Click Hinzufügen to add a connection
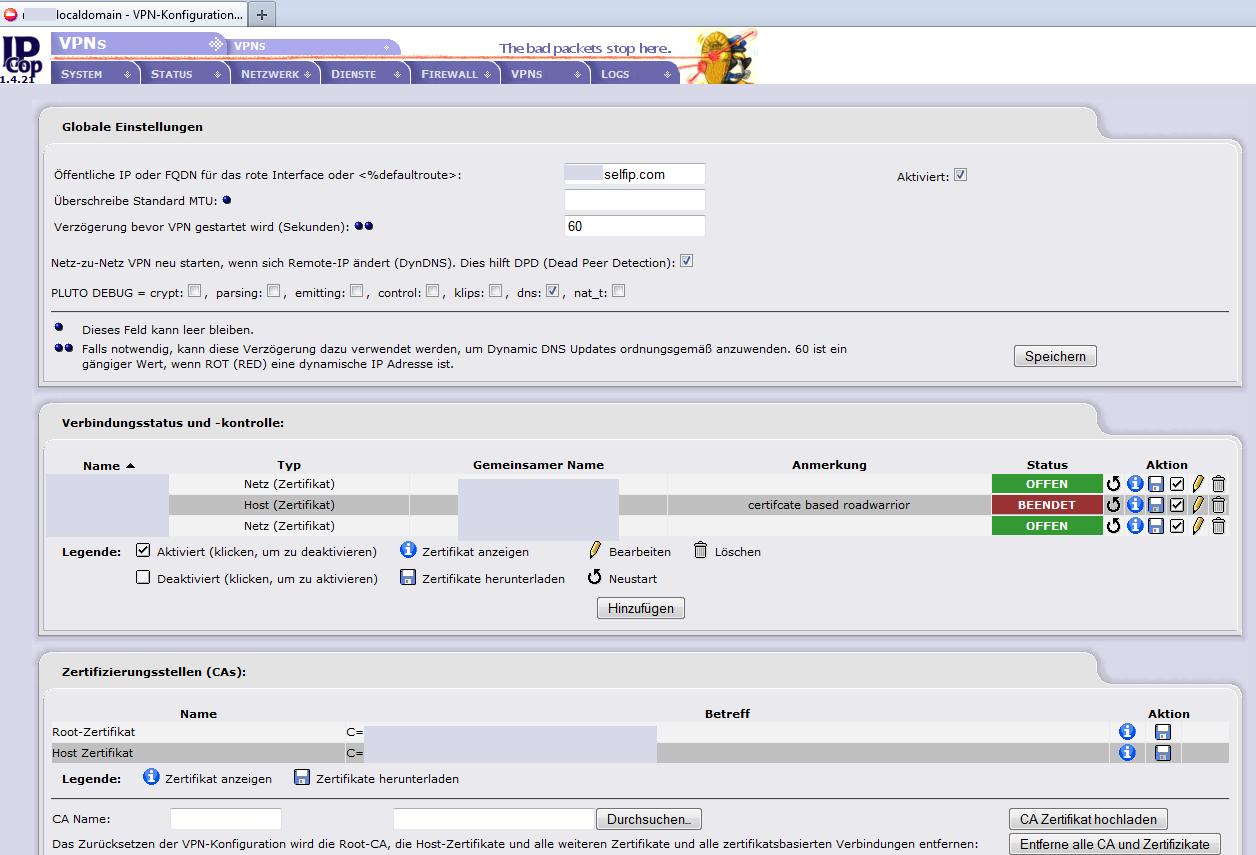 pos(641,608)
